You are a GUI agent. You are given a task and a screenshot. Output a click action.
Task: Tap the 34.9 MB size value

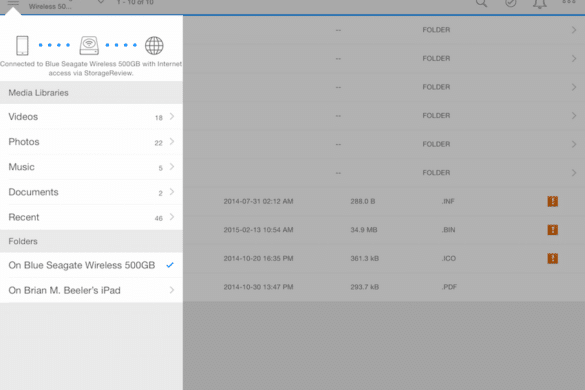click(x=364, y=230)
